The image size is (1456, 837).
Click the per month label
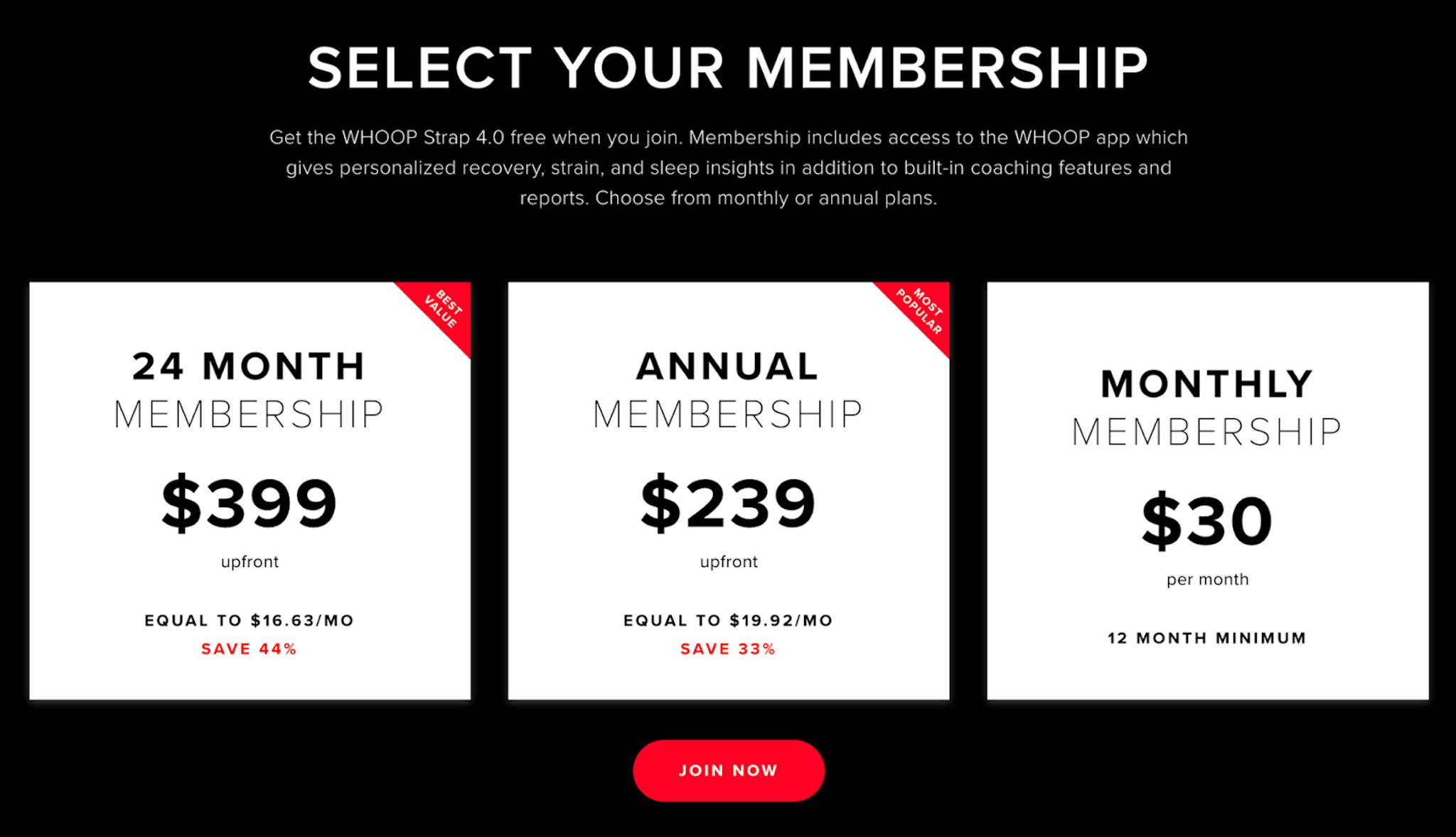(x=1206, y=579)
